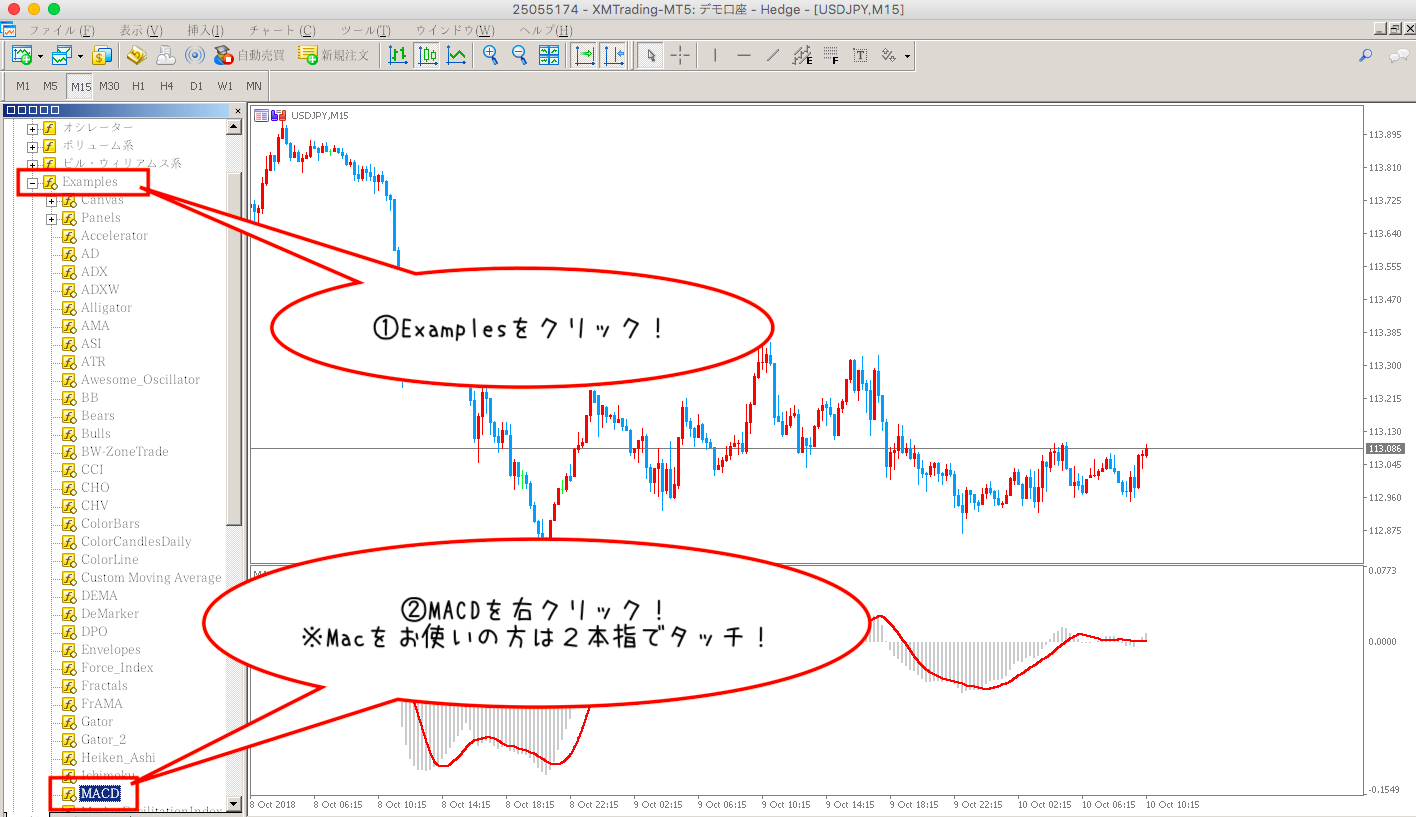Viewport: 1416px width, 817px height.
Task: Select the horizontal line drawing tool
Action: coord(743,55)
